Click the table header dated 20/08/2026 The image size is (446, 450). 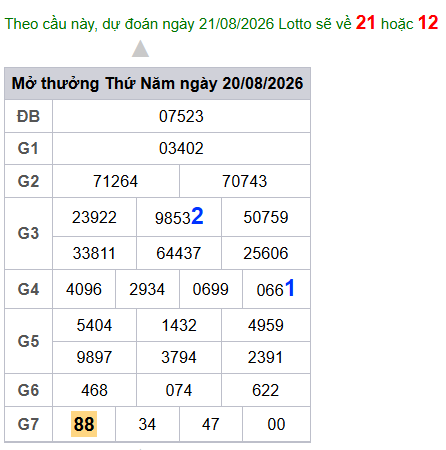click(x=157, y=83)
